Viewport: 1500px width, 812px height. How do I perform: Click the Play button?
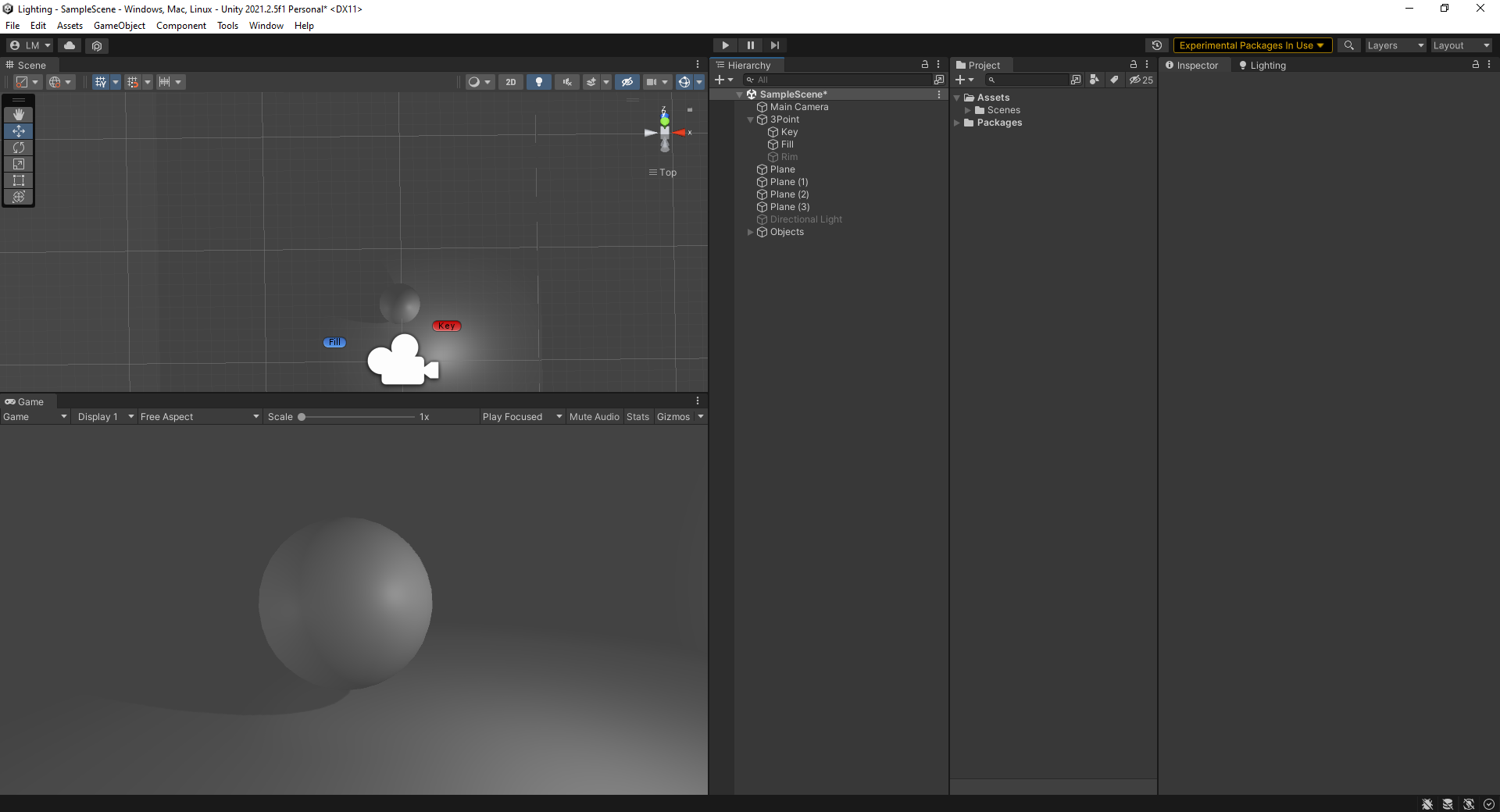(x=725, y=45)
